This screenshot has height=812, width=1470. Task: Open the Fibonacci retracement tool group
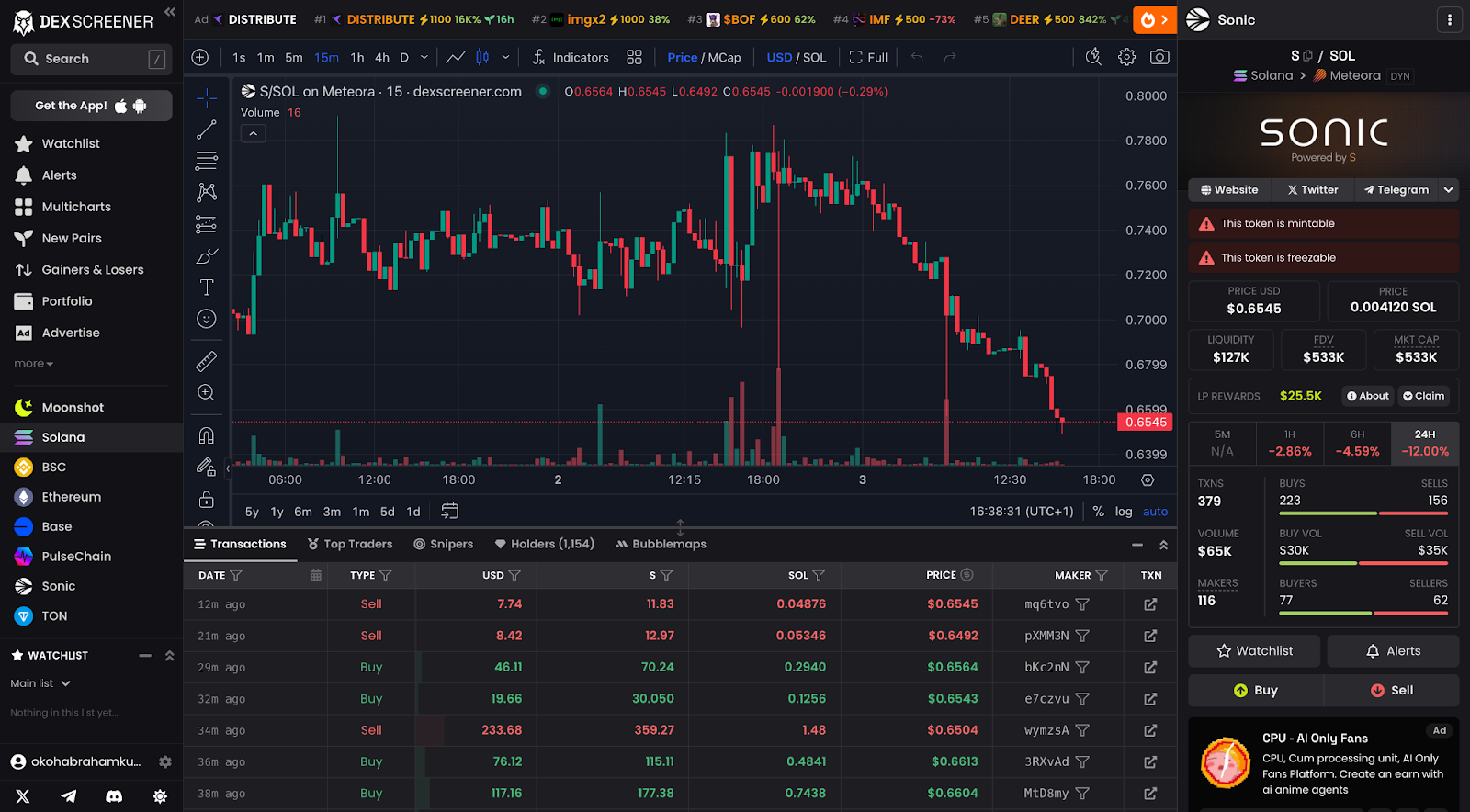click(x=207, y=161)
